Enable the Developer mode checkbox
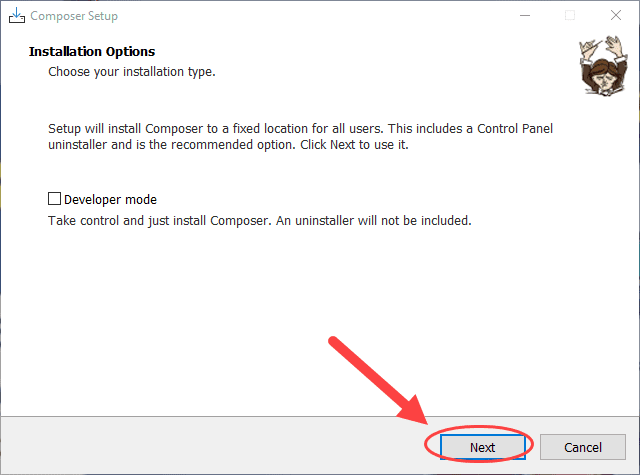The image size is (640, 475). tap(54, 199)
